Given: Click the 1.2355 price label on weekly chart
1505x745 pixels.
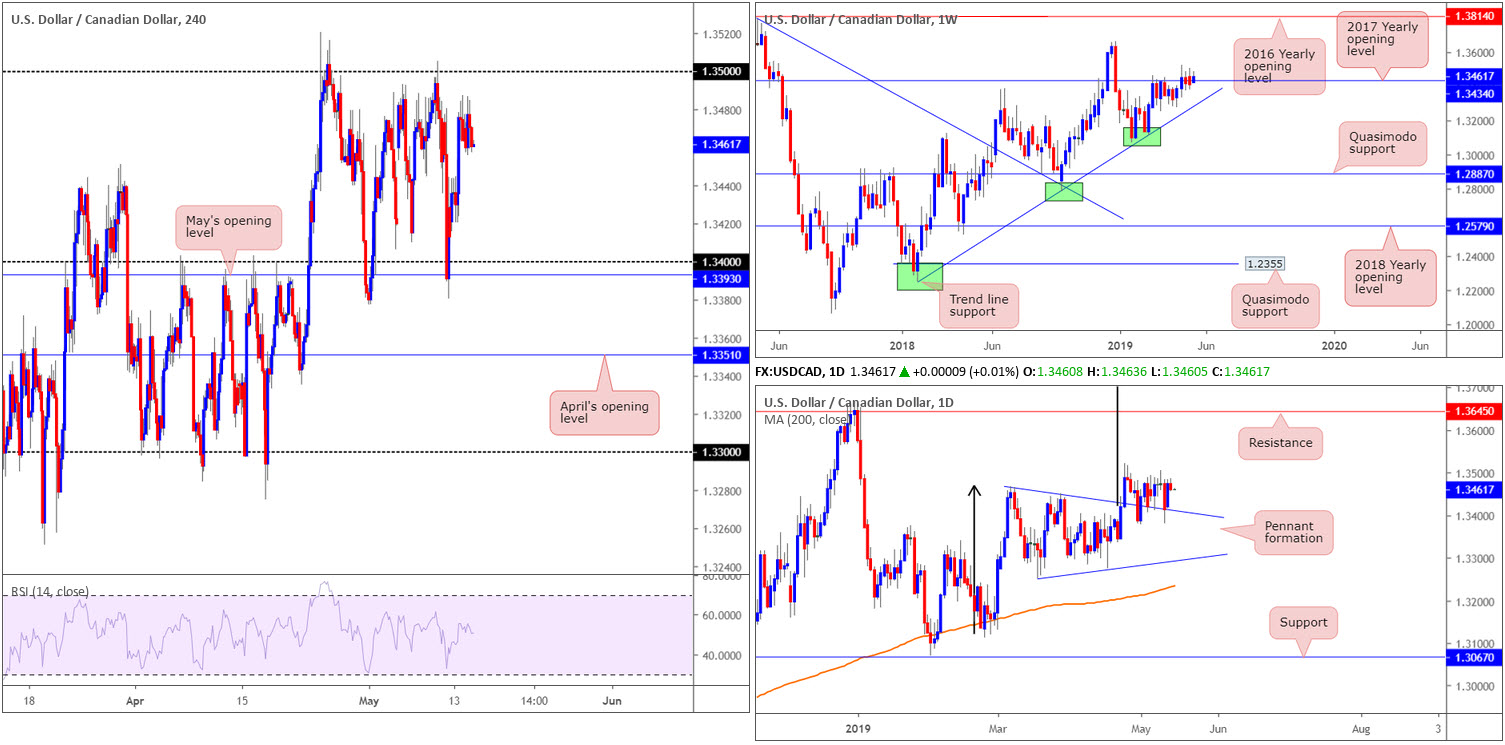Looking at the screenshot, I should (x=1264, y=264).
